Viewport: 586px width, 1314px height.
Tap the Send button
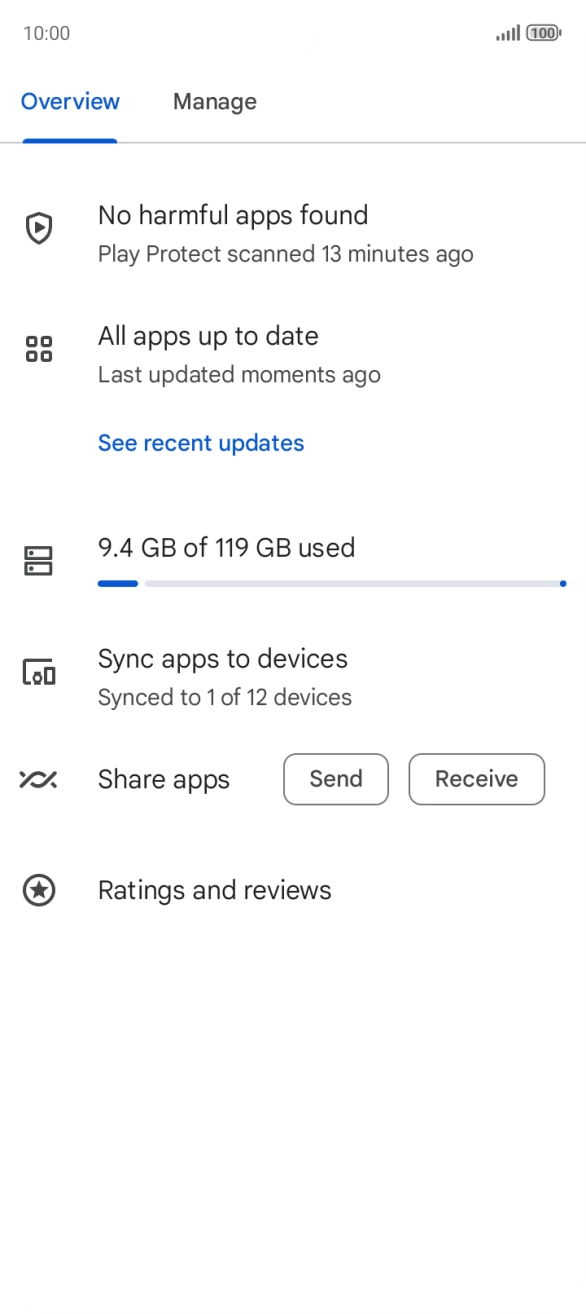click(336, 779)
